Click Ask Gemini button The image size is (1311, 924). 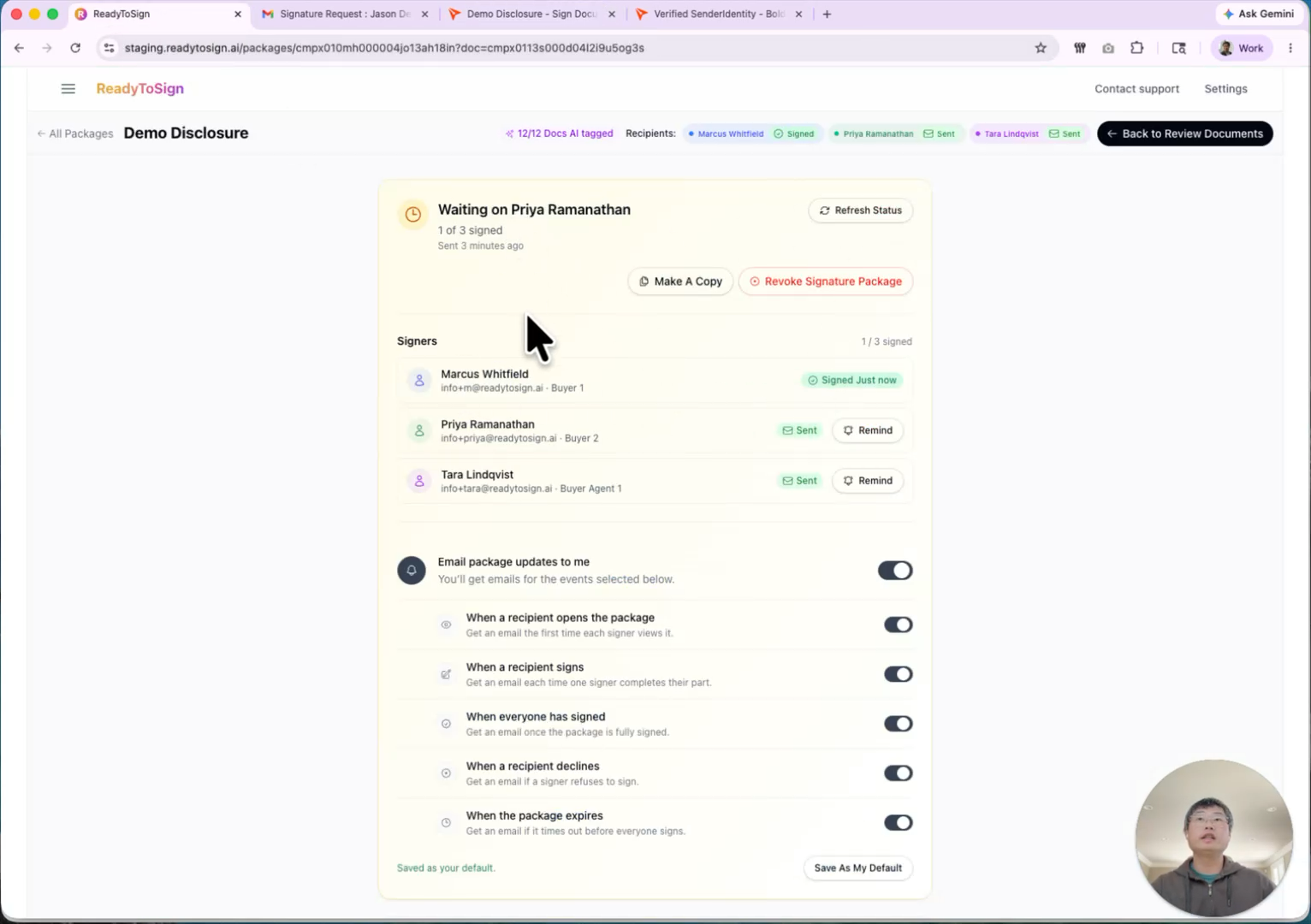[1258, 14]
